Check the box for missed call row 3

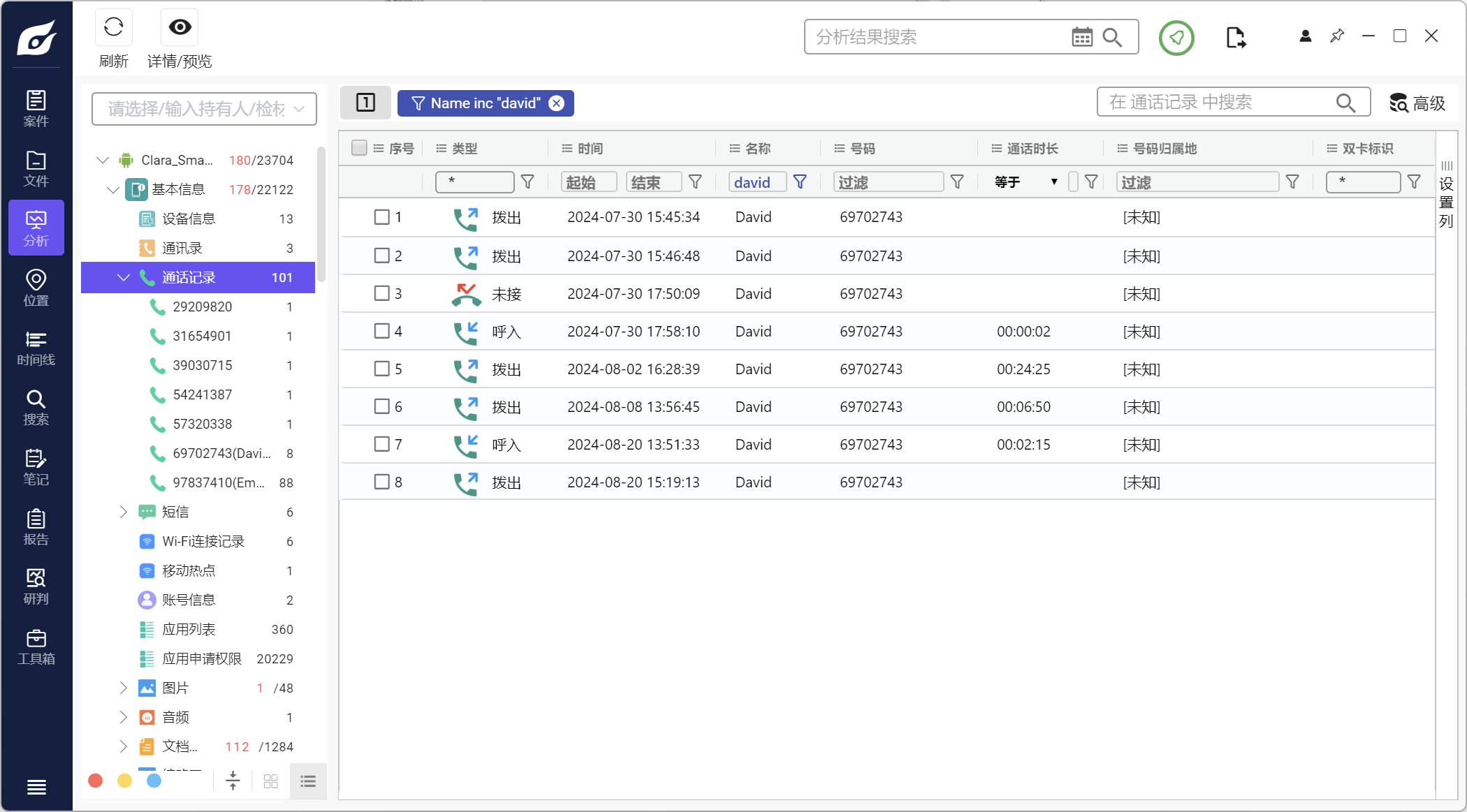click(x=381, y=293)
